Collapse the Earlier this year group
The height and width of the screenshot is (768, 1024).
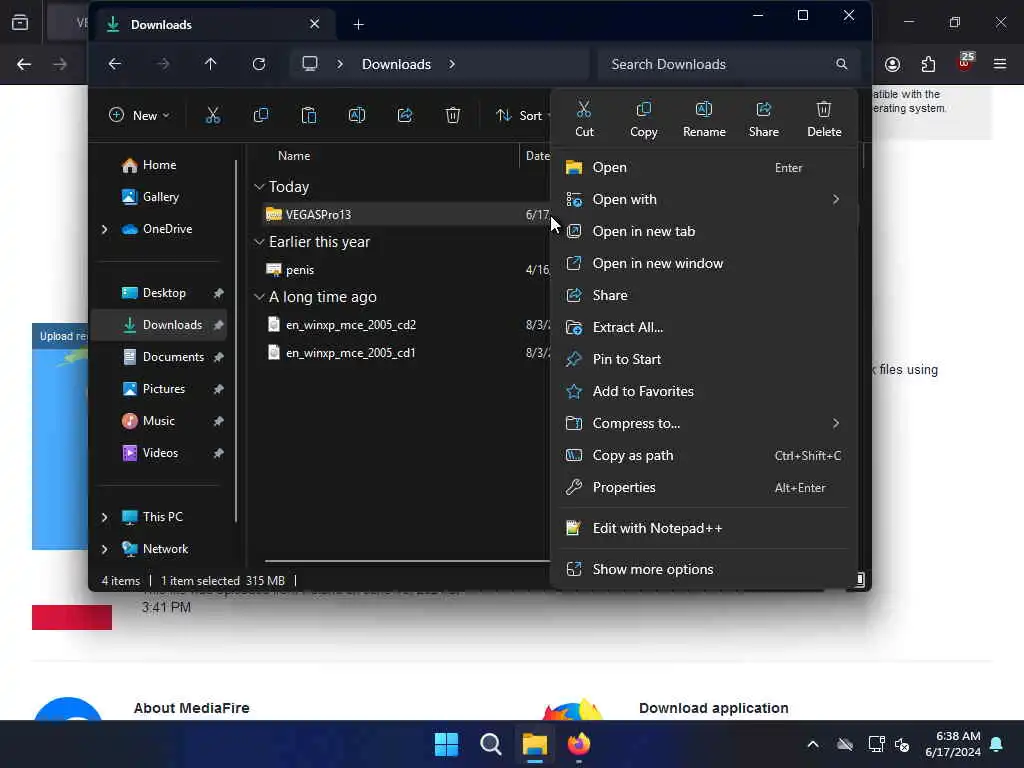click(x=259, y=242)
